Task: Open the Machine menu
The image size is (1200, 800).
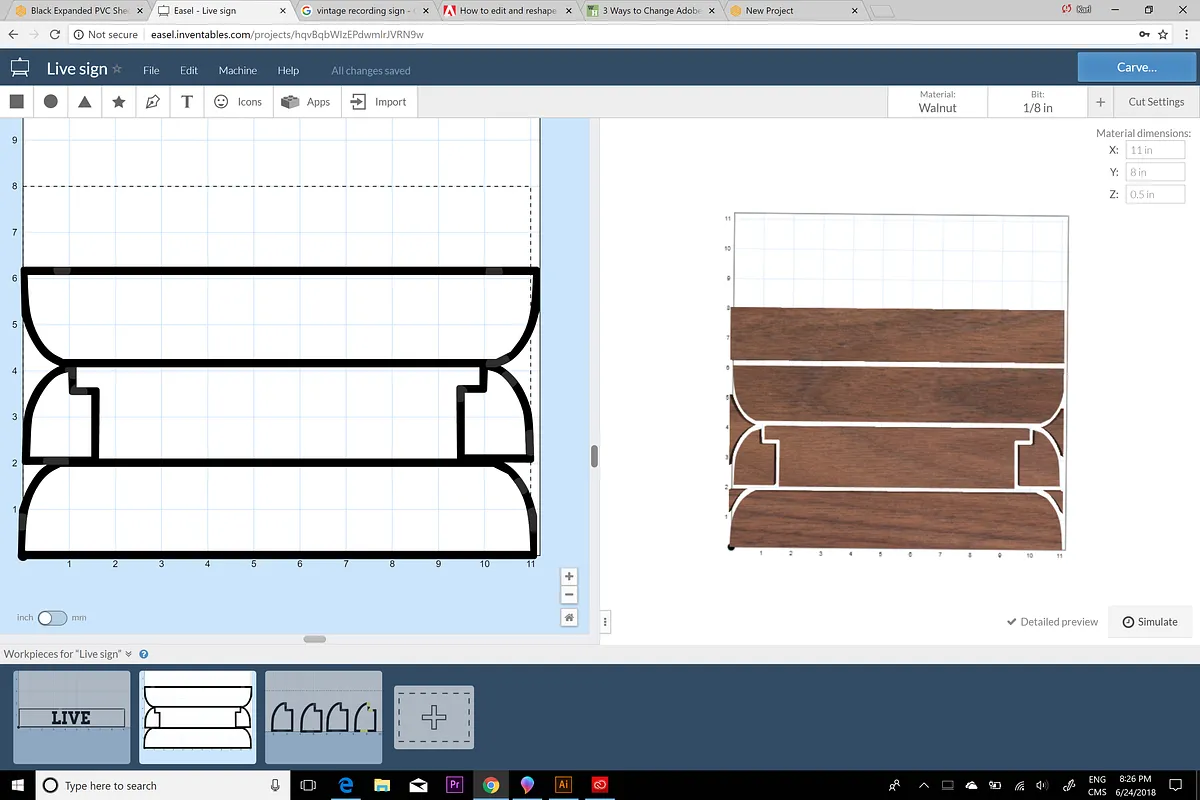Action: pyautogui.click(x=238, y=71)
